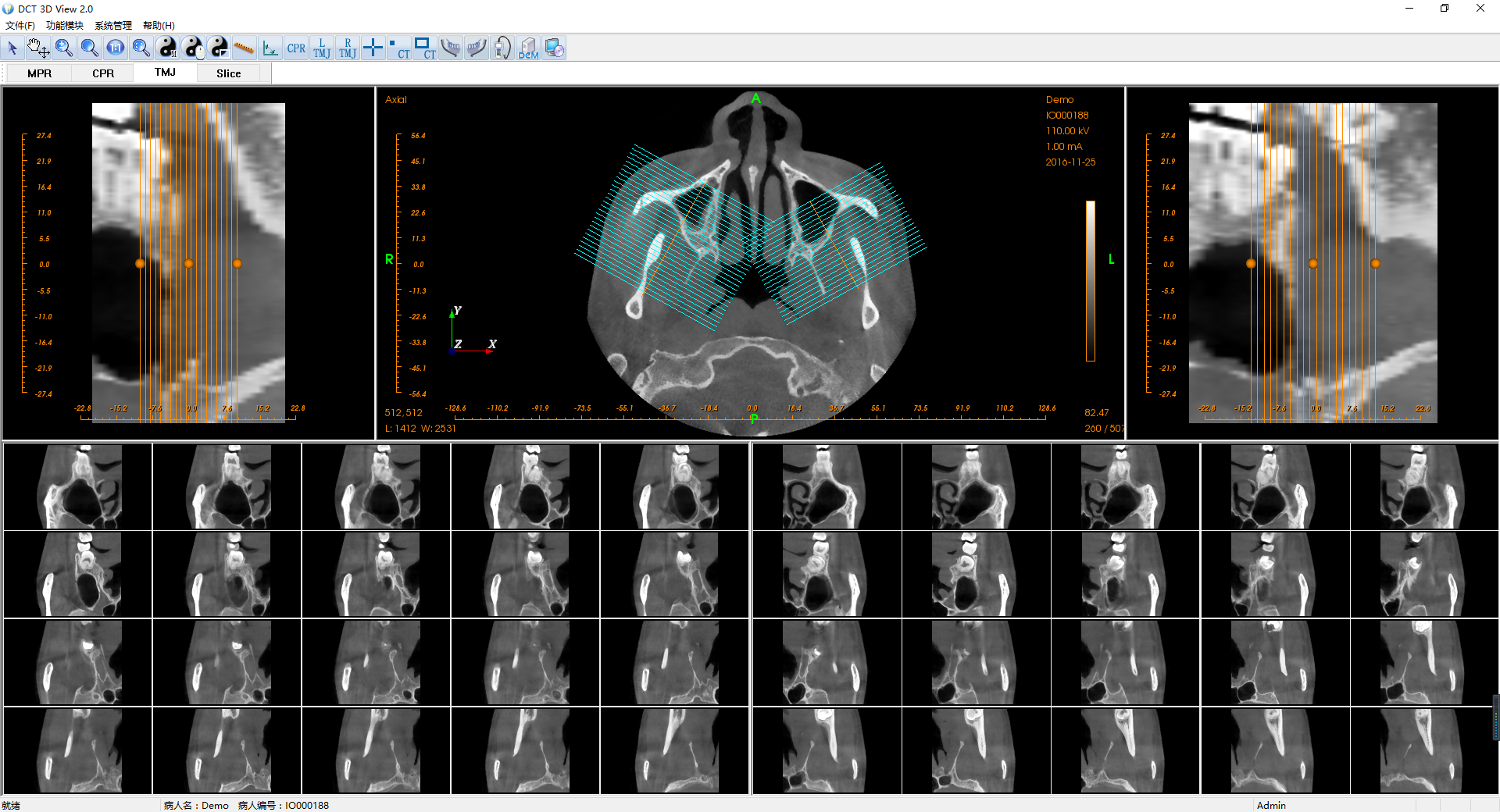This screenshot has height=812, width=1500.
Task: Click the yin-yang contrast icon labeled M
Action: (167, 48)
